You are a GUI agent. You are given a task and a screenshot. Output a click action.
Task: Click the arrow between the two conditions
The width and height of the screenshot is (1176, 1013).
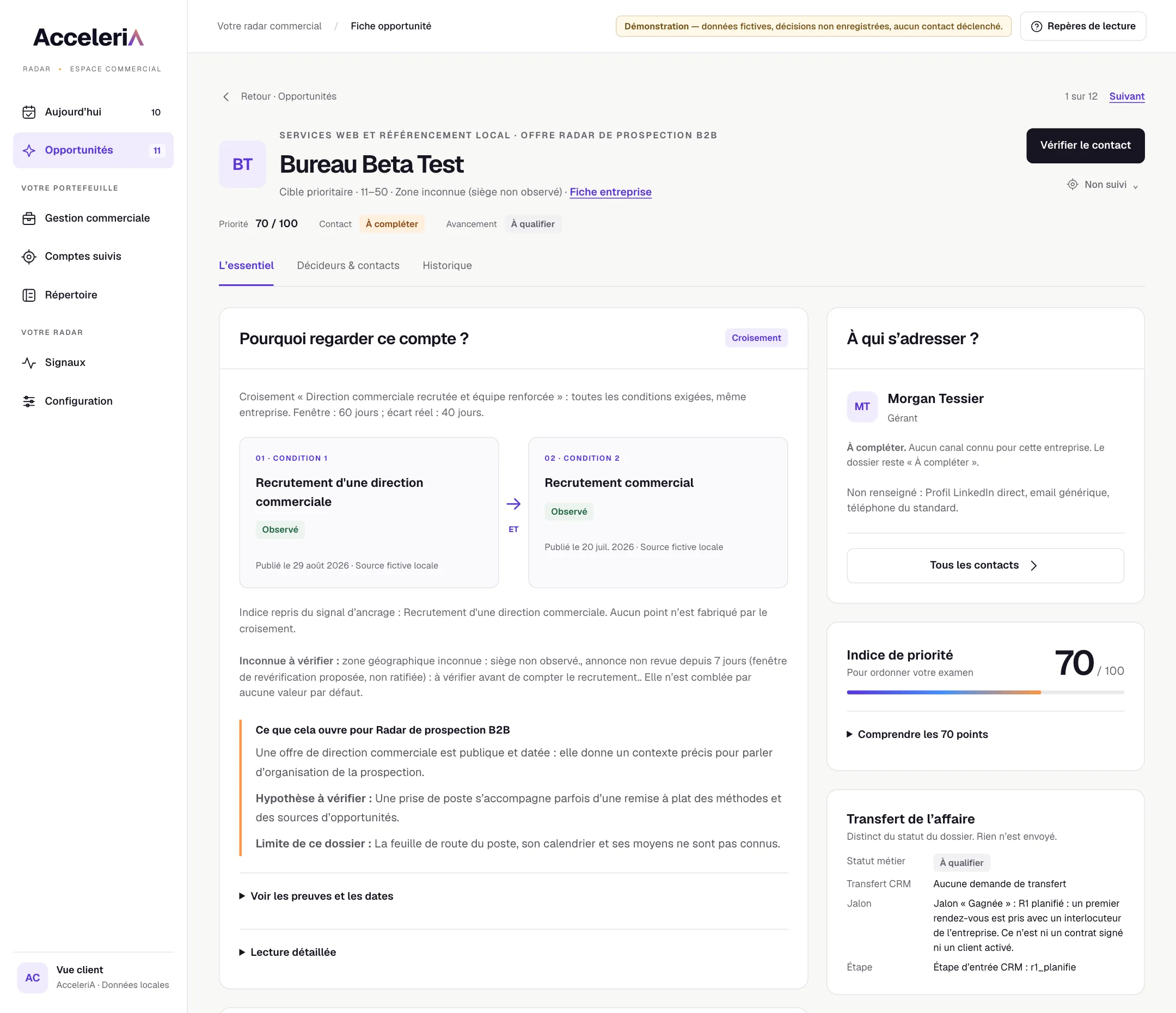tap(513, 504)
